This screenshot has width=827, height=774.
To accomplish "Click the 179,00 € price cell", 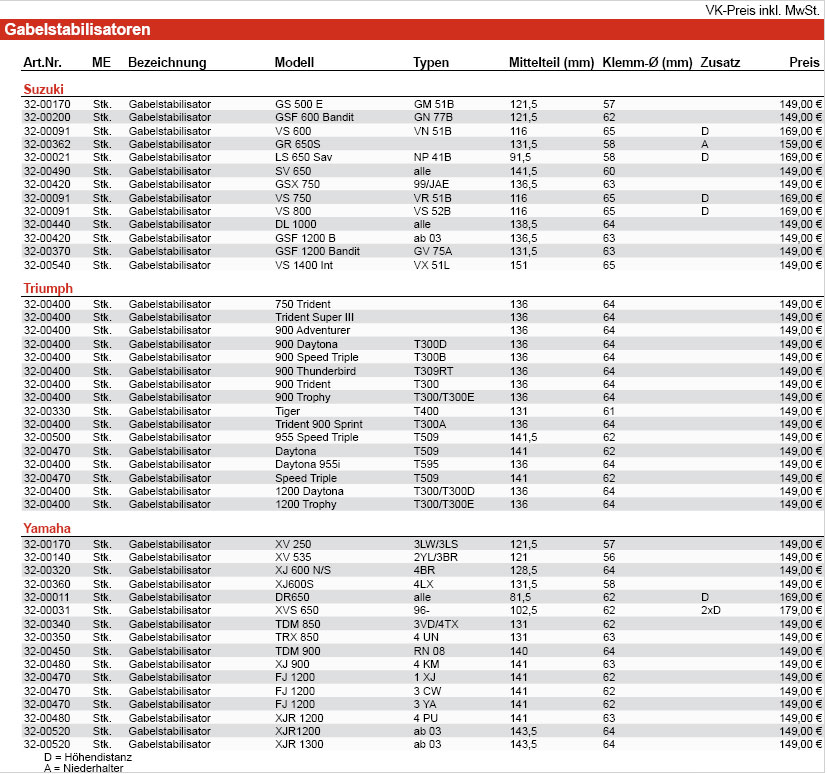I will click(801, 610).
